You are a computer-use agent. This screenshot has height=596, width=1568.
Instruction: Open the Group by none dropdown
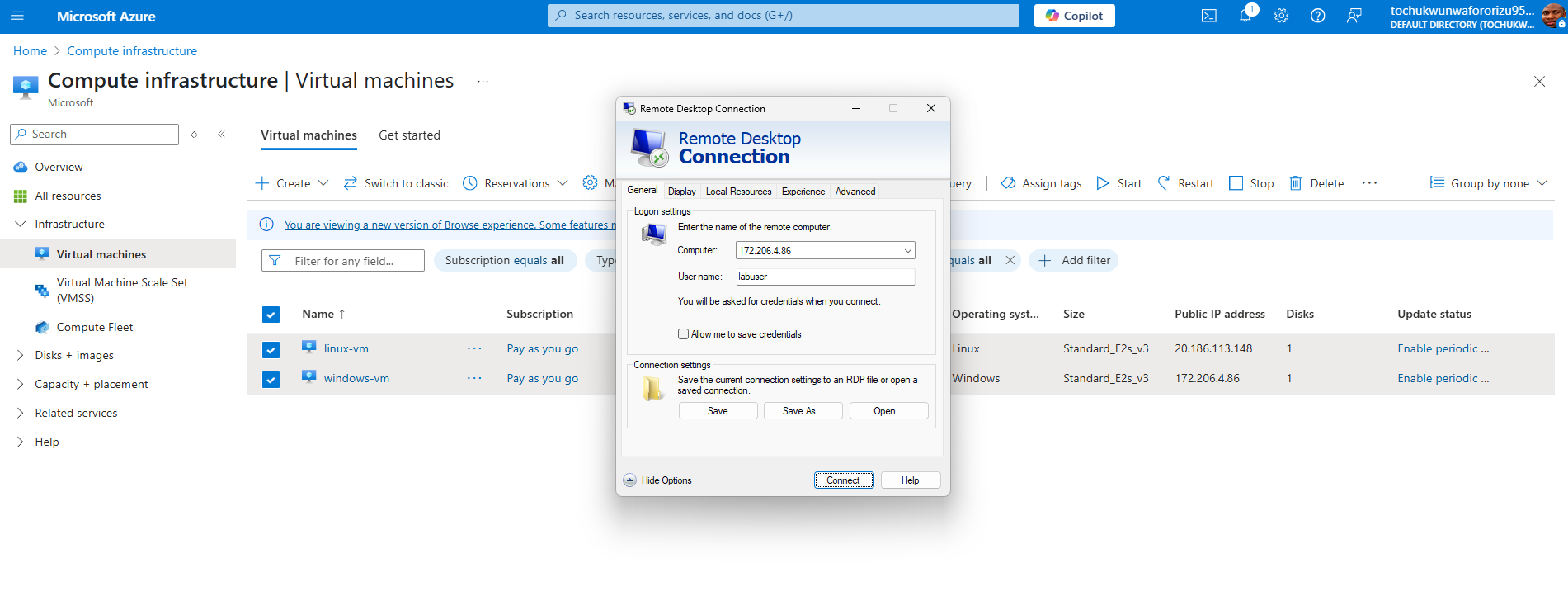pos(1489,183)
